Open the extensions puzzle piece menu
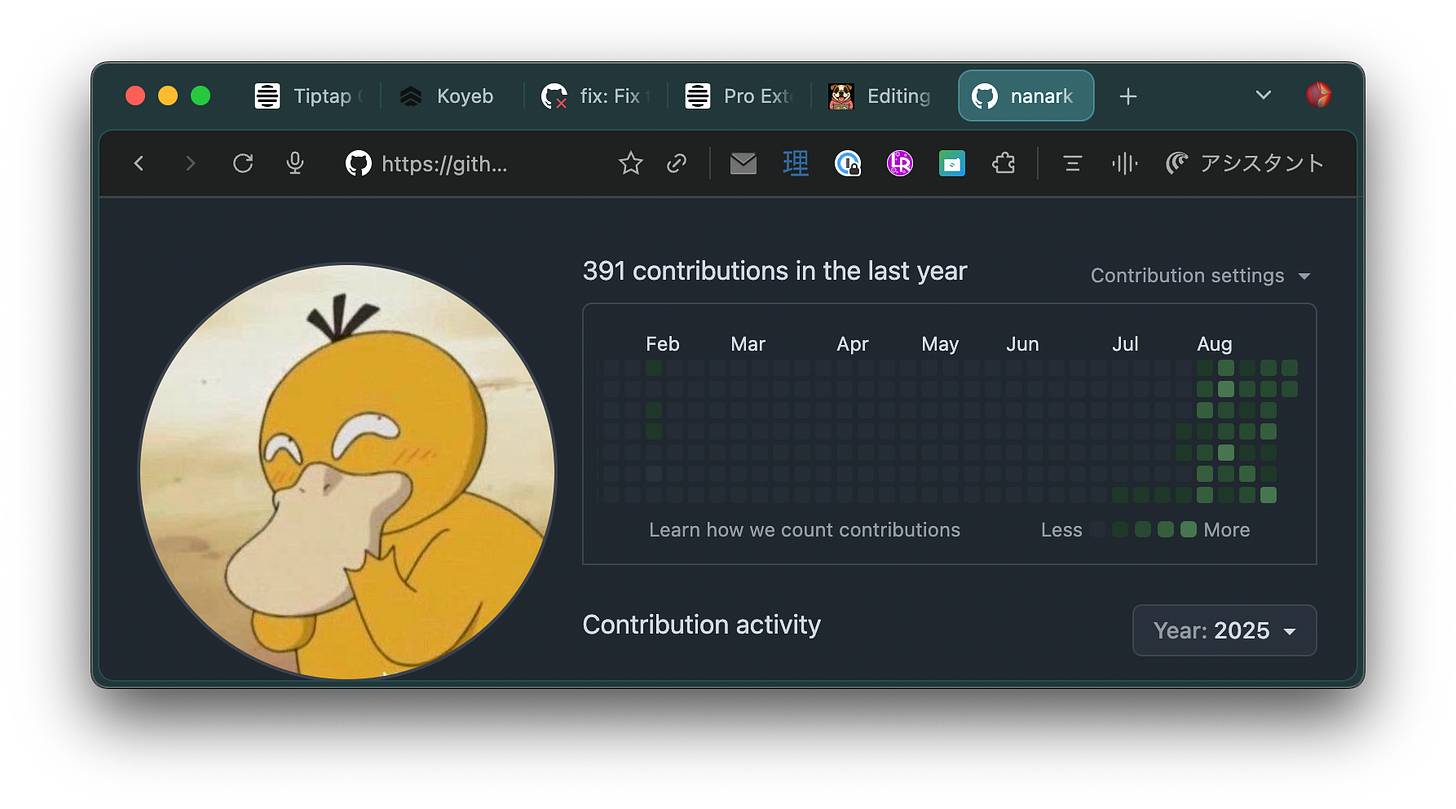1456x809 pixels. tap(1004, 163)
